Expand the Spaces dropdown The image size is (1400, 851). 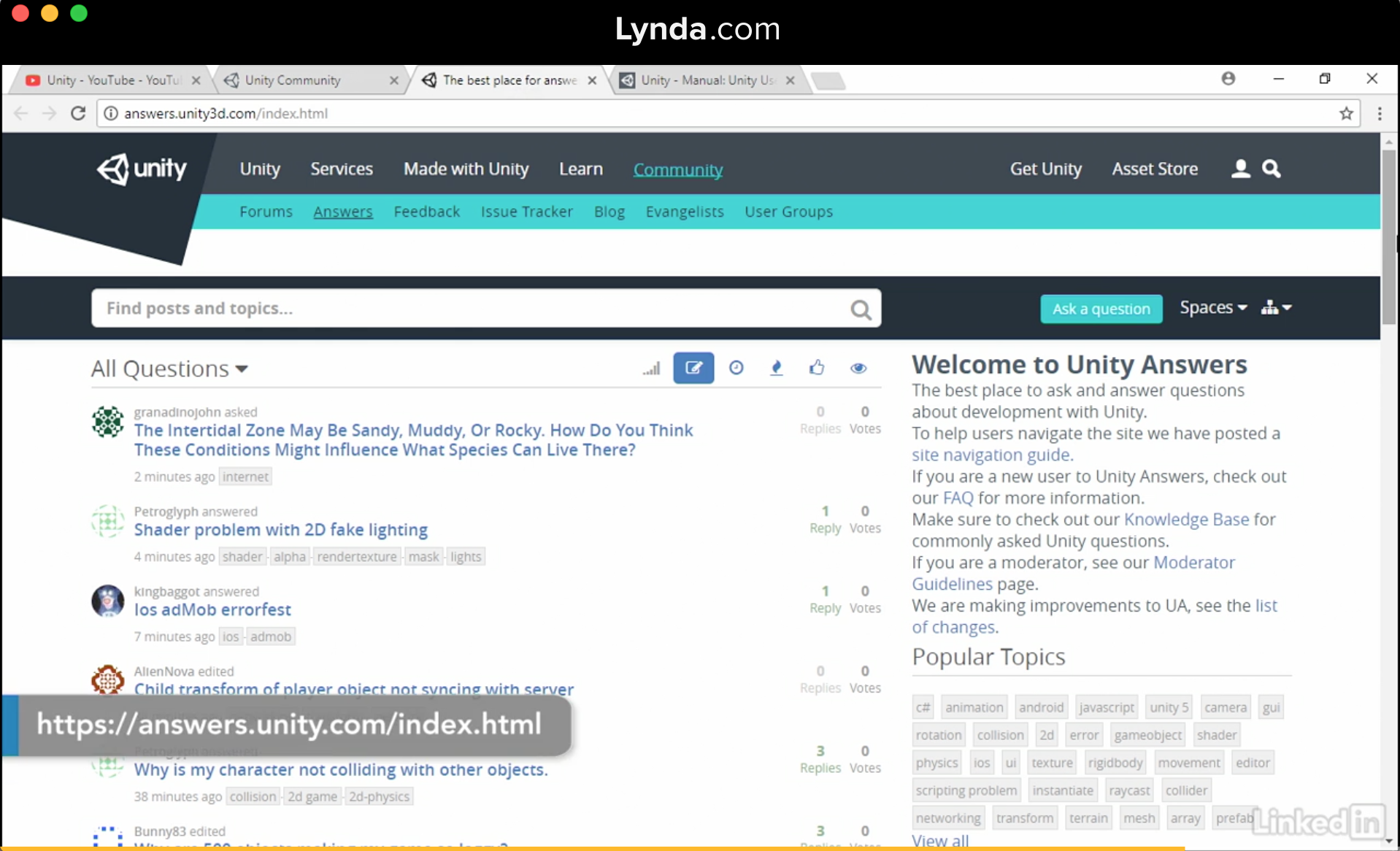click(x=1213, y=307)
